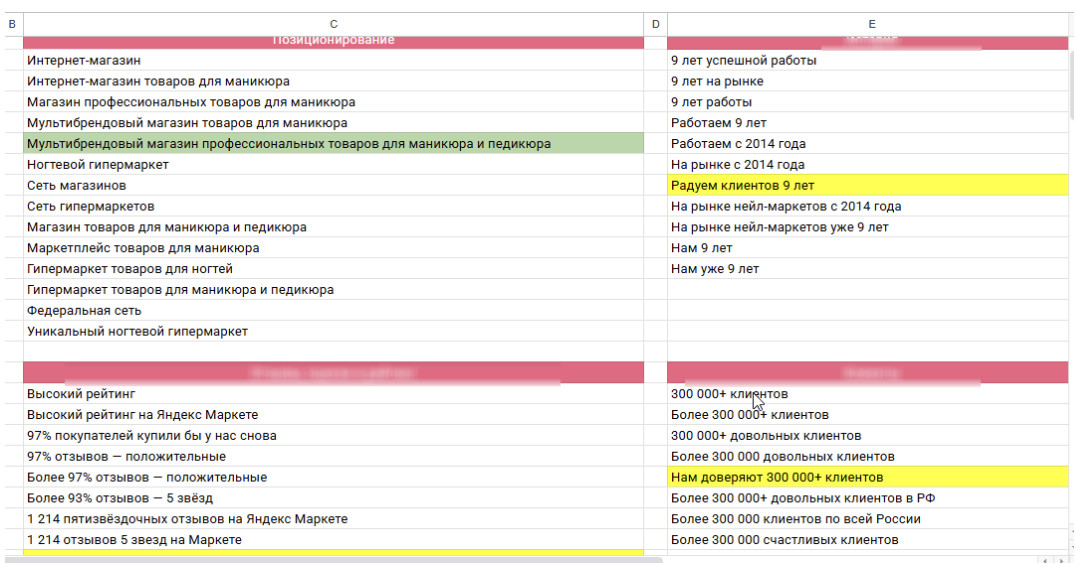This screenshot has width=1076, height=564.
Task: Click cell '9 лет на рынке'
Action: (x=867, y=81)
